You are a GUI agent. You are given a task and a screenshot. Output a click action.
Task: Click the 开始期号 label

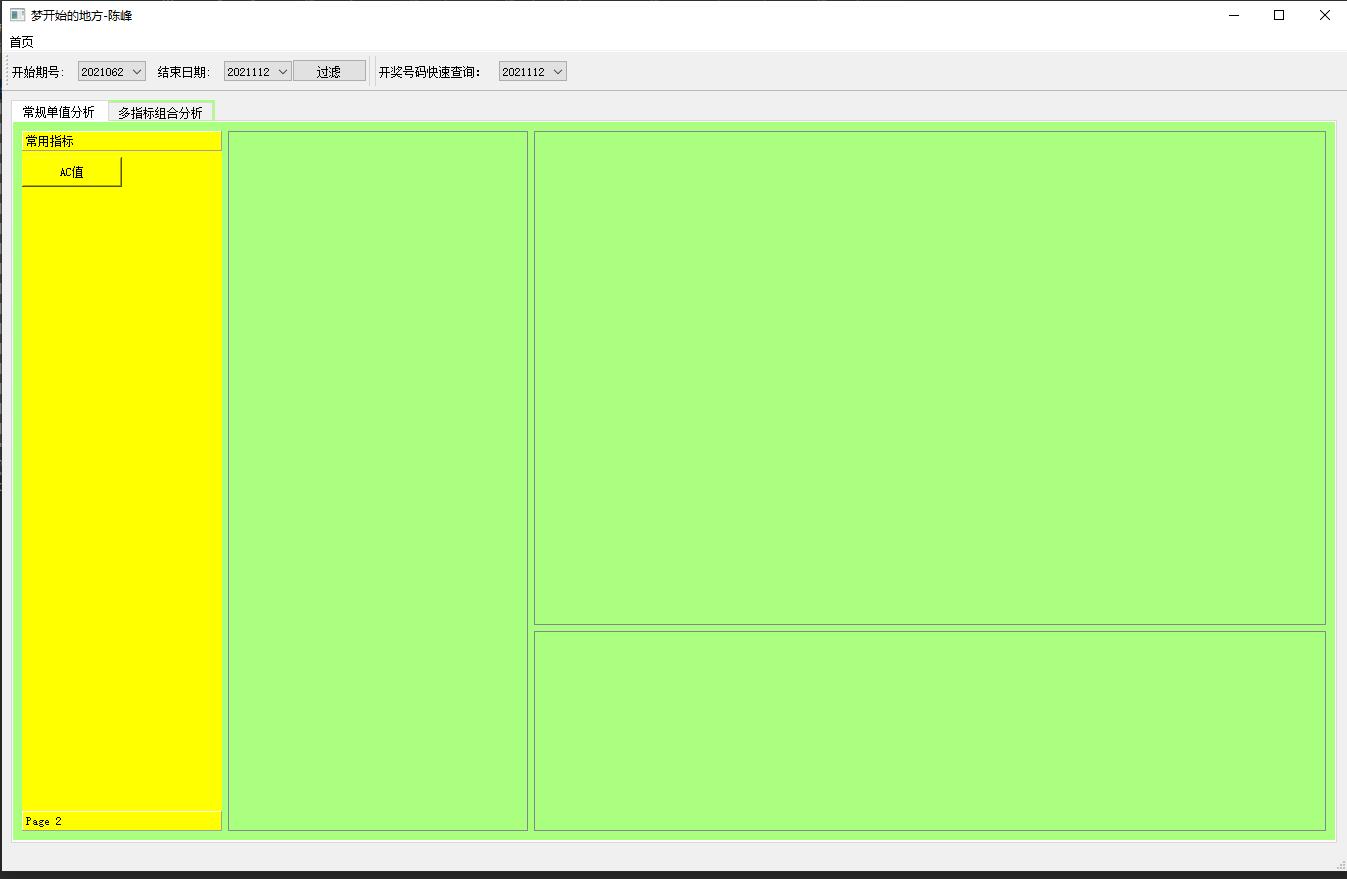point(38,72)
